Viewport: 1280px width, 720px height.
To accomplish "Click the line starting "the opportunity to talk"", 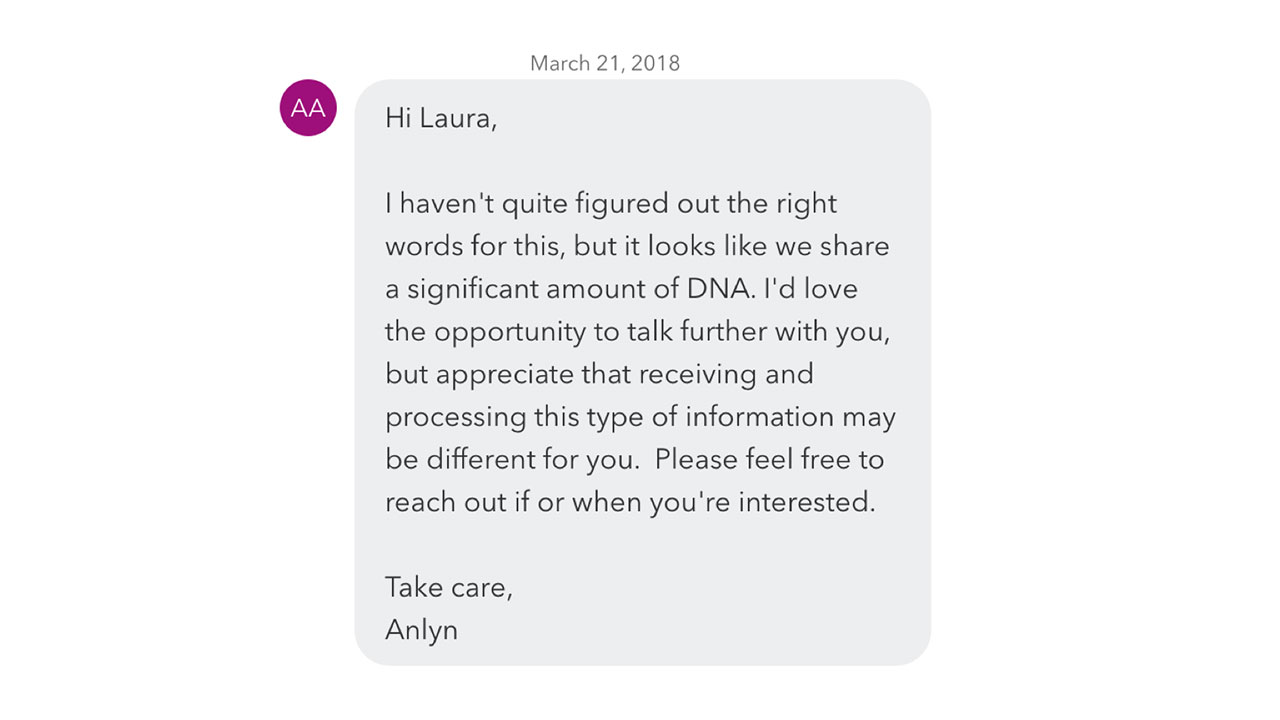I will click(637, 332).
